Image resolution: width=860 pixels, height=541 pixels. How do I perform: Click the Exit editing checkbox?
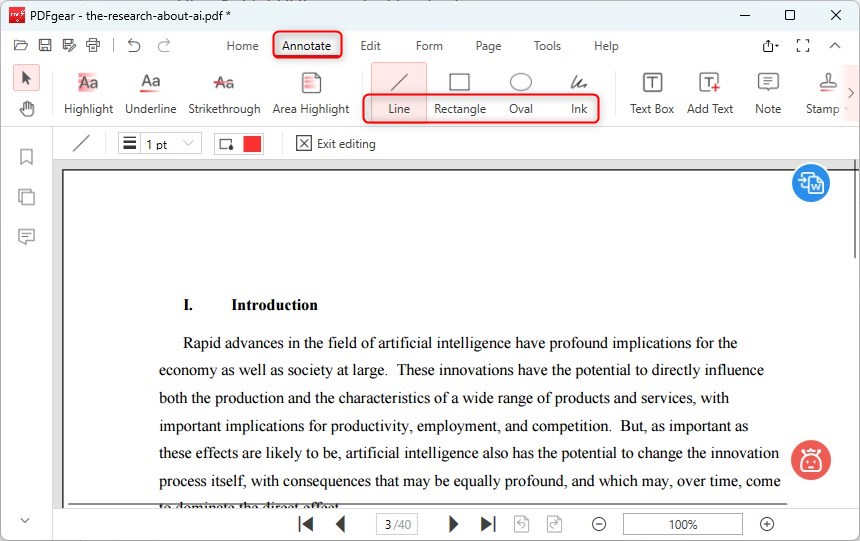tap(304, 144)
